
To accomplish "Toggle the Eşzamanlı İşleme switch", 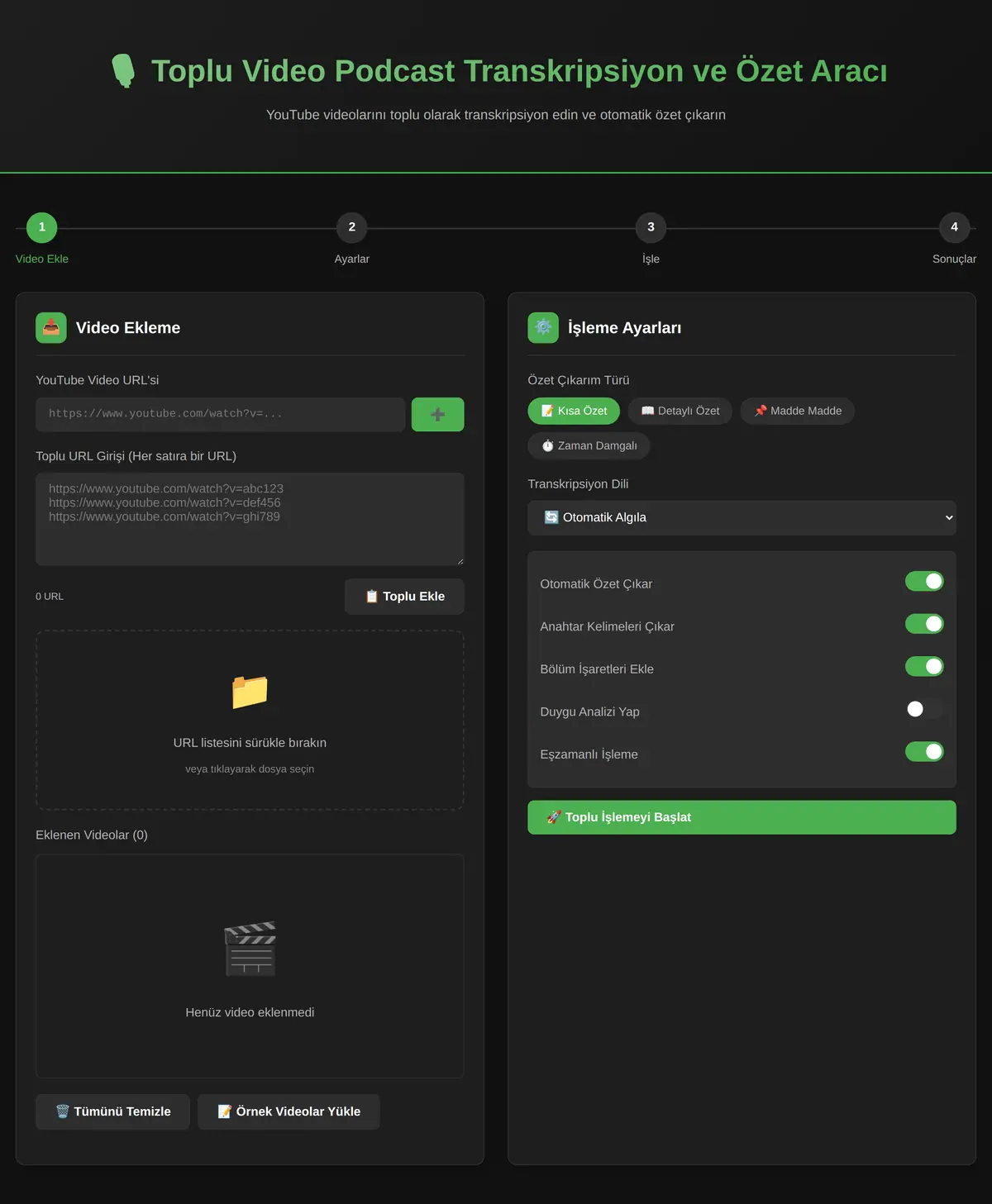I will [924, 752].
